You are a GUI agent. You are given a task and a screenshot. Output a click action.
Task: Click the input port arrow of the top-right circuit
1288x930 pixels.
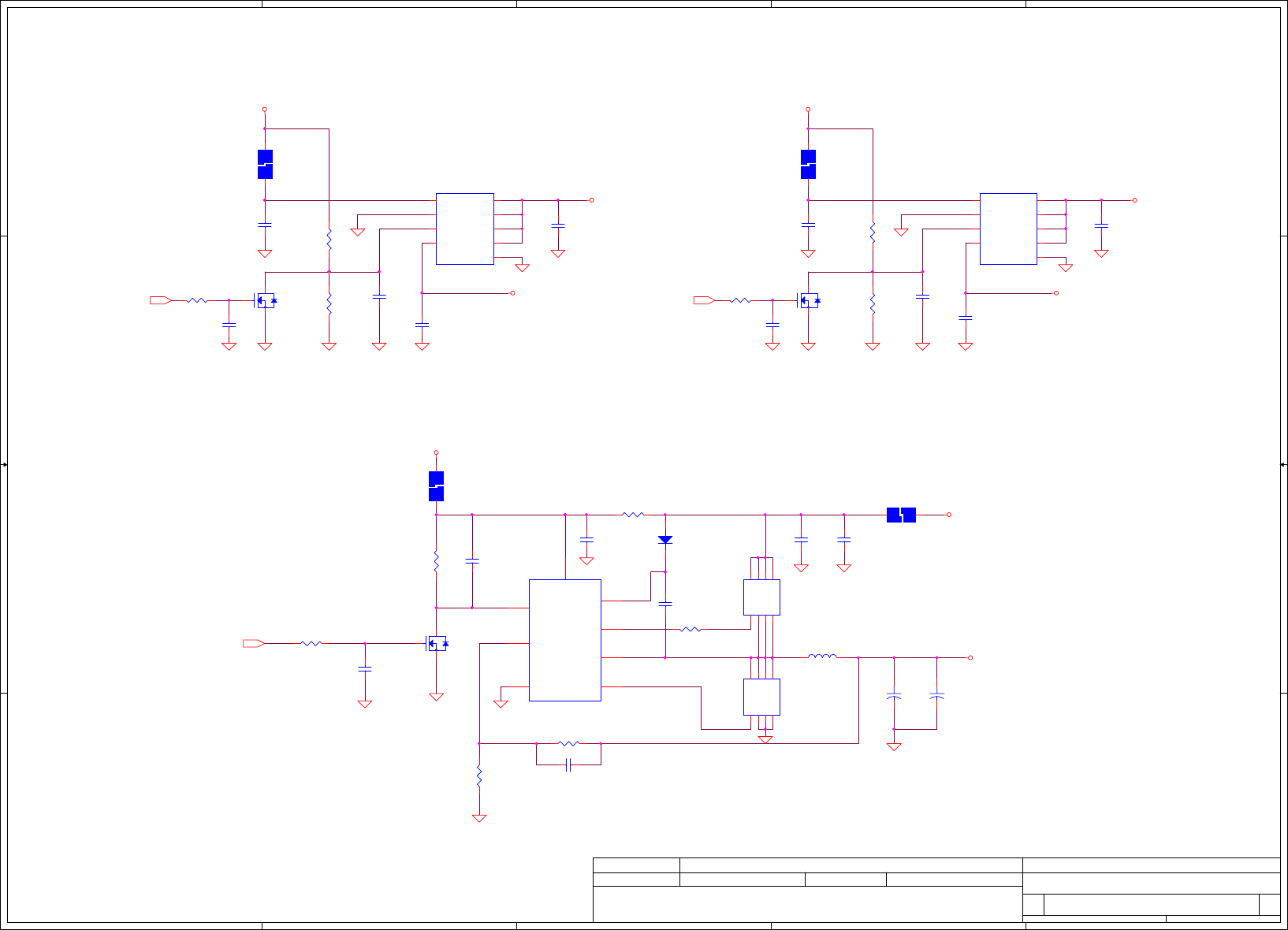pyautogui.click(x=704, y=300)
